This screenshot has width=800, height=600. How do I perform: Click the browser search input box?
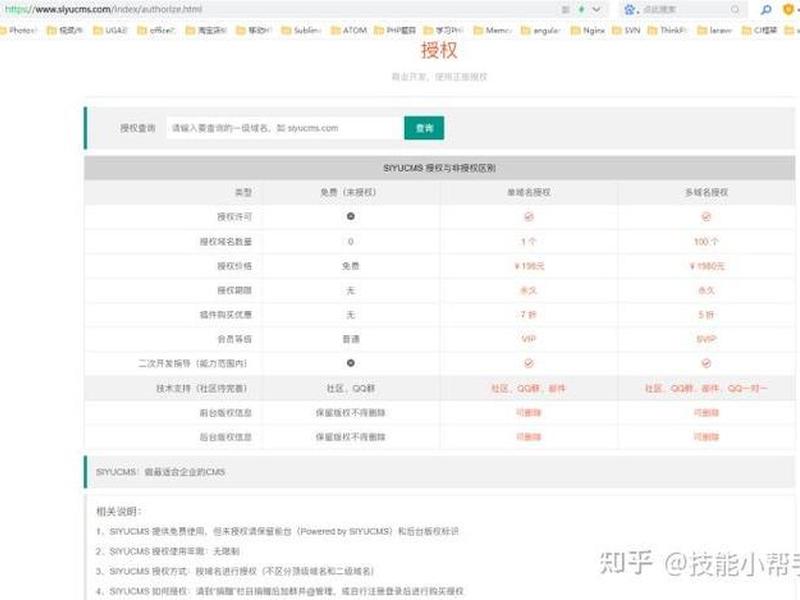(684, 10)
